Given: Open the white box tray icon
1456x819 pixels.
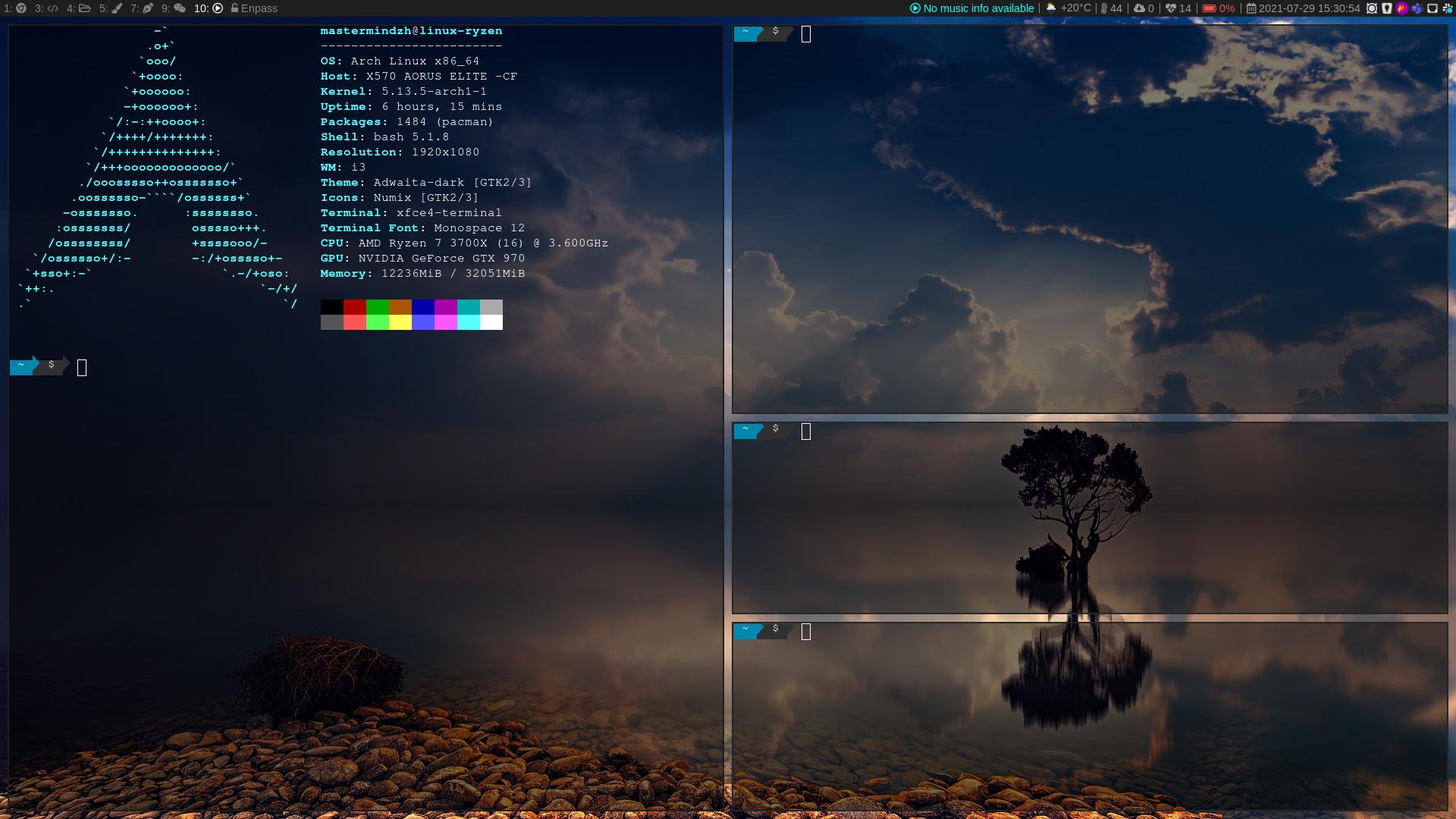Looking at the screenshot, I should click(1432, 8).
